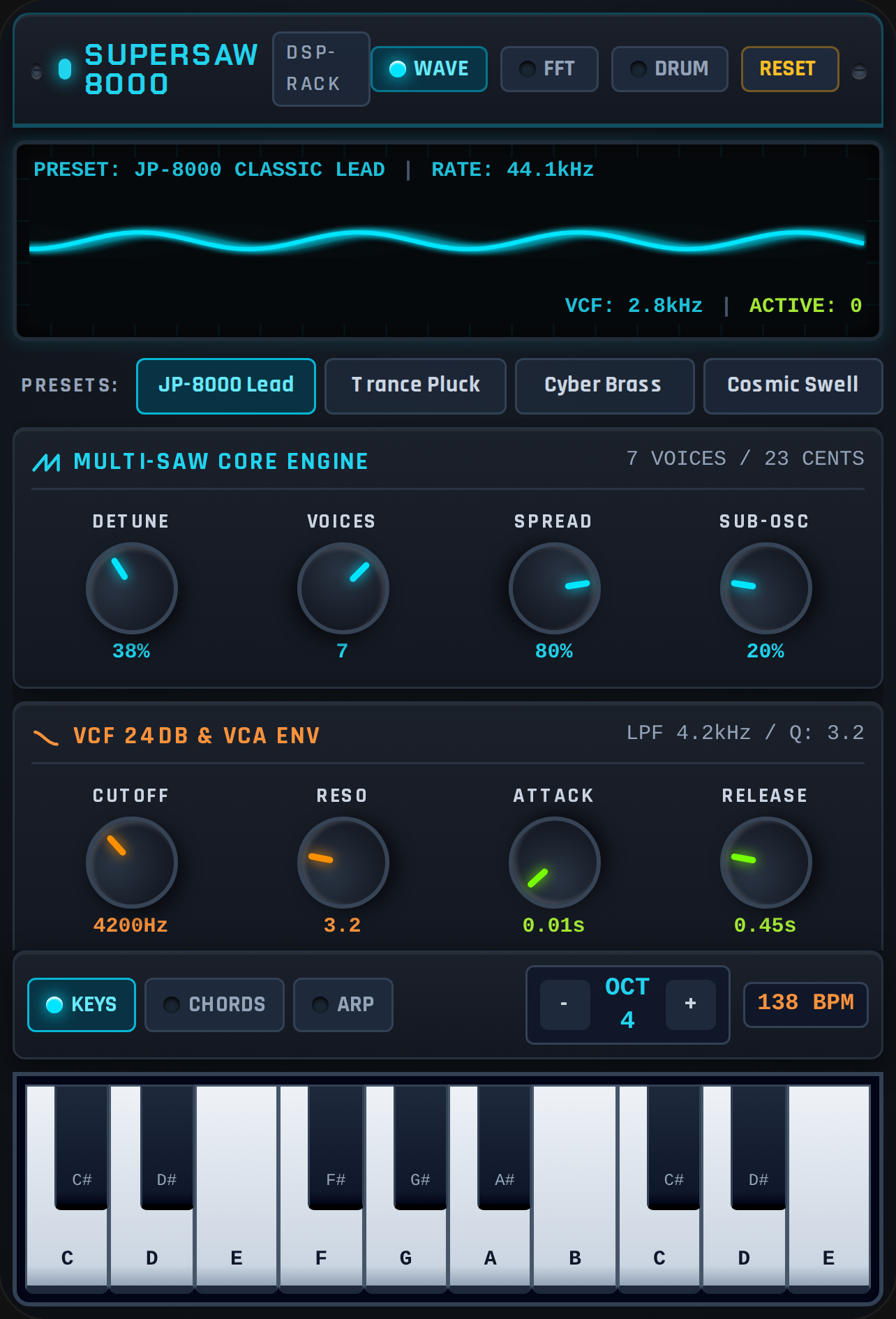Click the 138 BPM tempo display
Image resolution: width=896 pixels, height=1319 pixels.
click(806, 1005)
